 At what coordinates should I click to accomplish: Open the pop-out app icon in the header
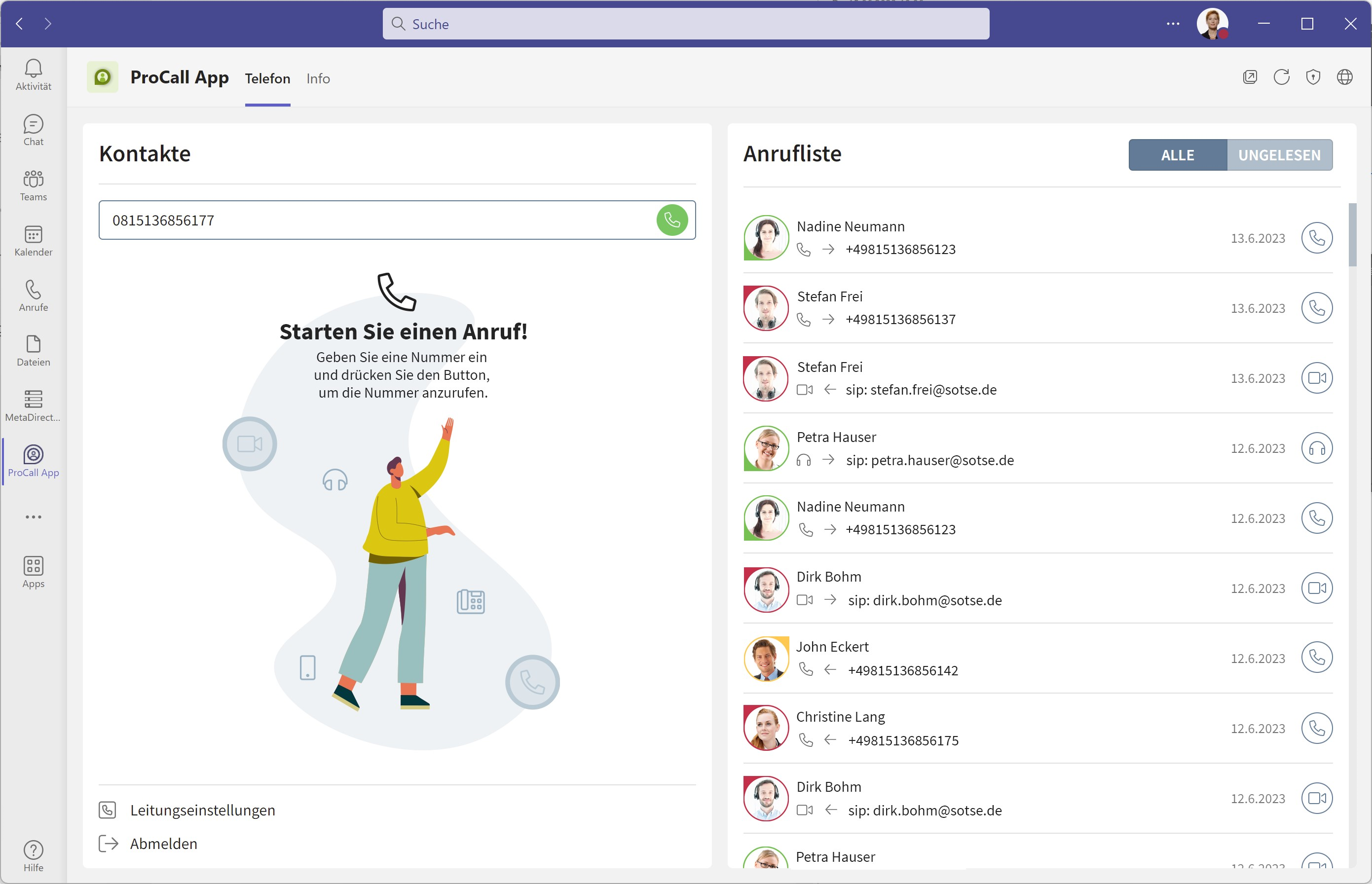click(1250, 77)
